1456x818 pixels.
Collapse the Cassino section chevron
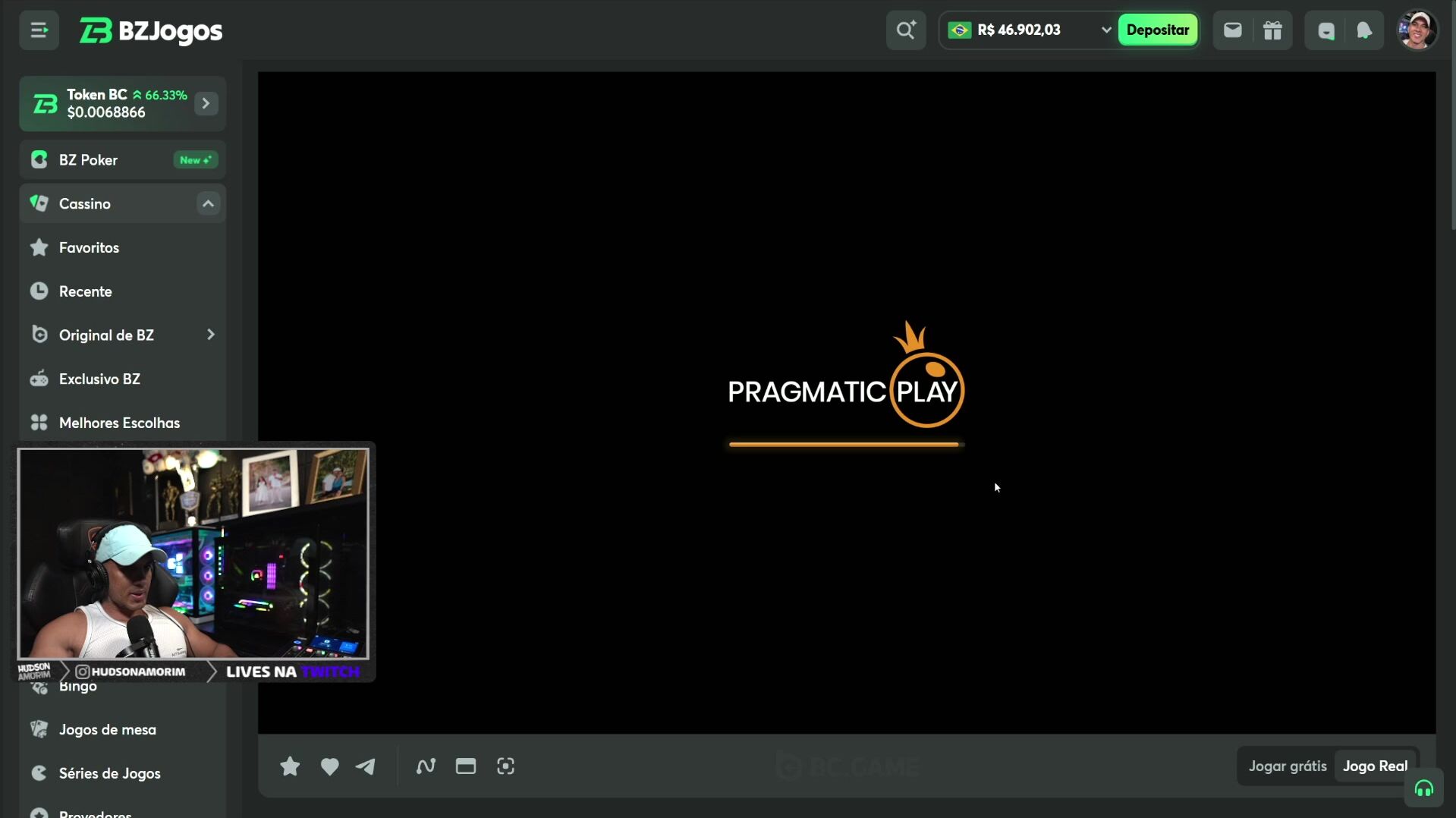point(208,203)
